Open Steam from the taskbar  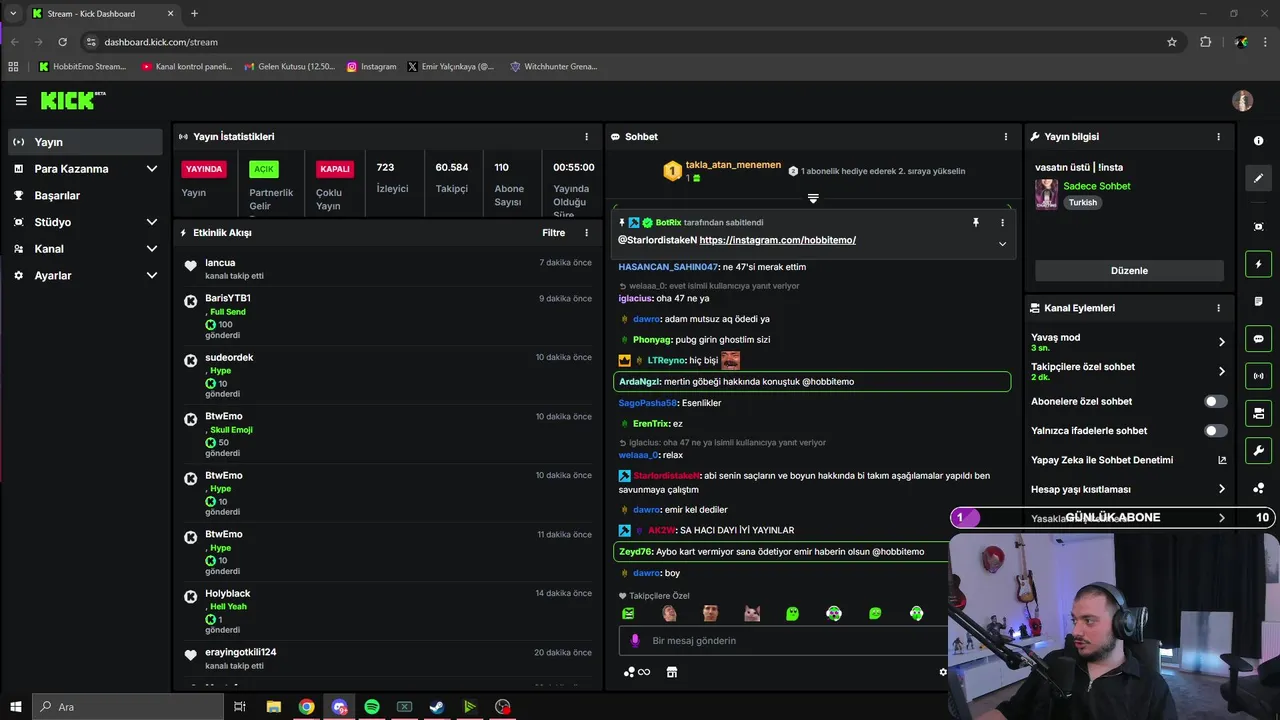pyautogui.click(x=437, y=707)
